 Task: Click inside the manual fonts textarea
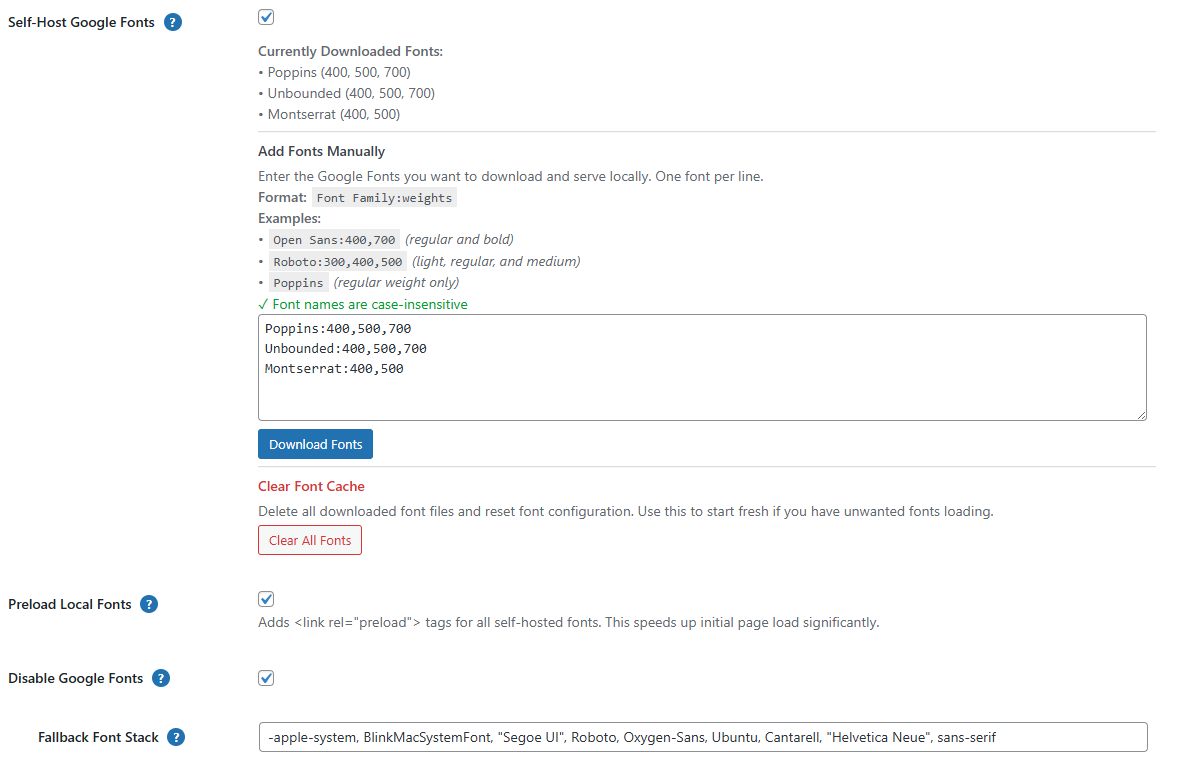tap(700, 367)
